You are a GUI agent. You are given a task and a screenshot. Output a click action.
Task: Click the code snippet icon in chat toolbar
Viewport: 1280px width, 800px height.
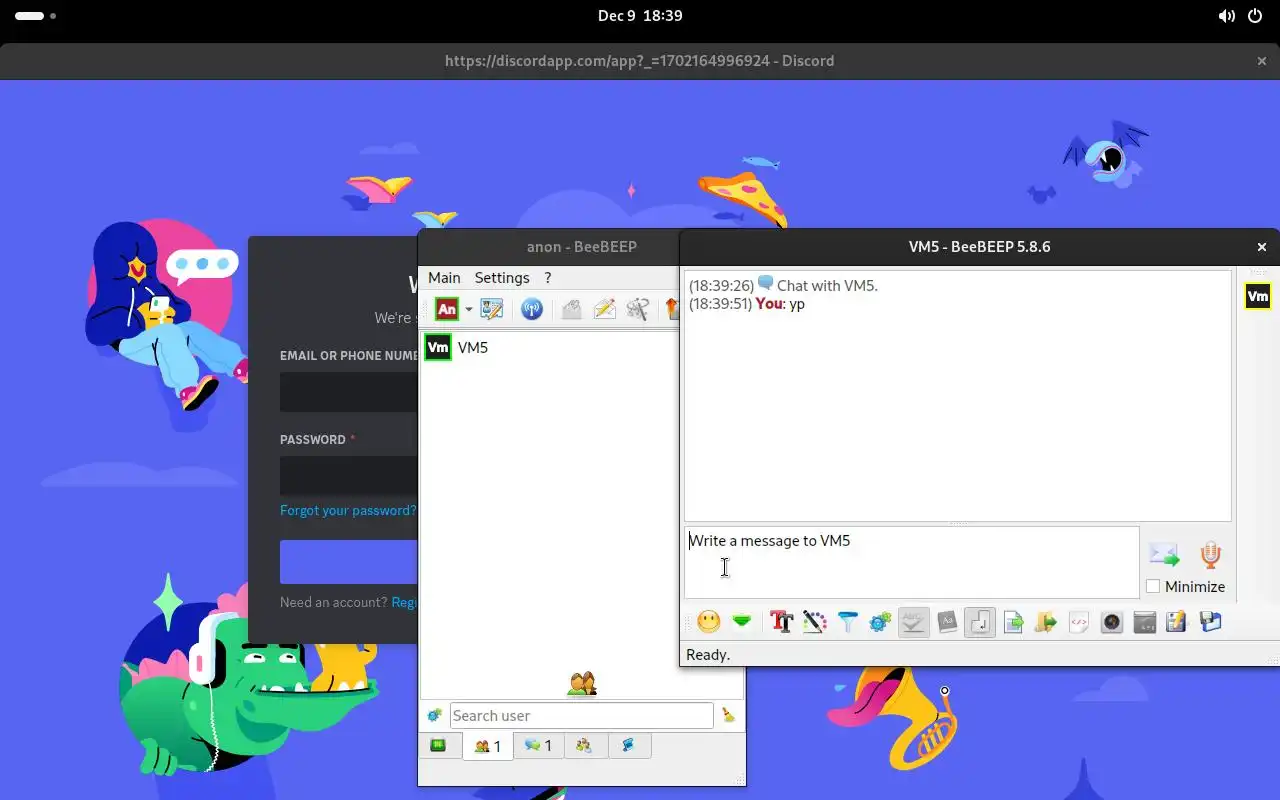pyautogui.click(x=1079, y=622)
